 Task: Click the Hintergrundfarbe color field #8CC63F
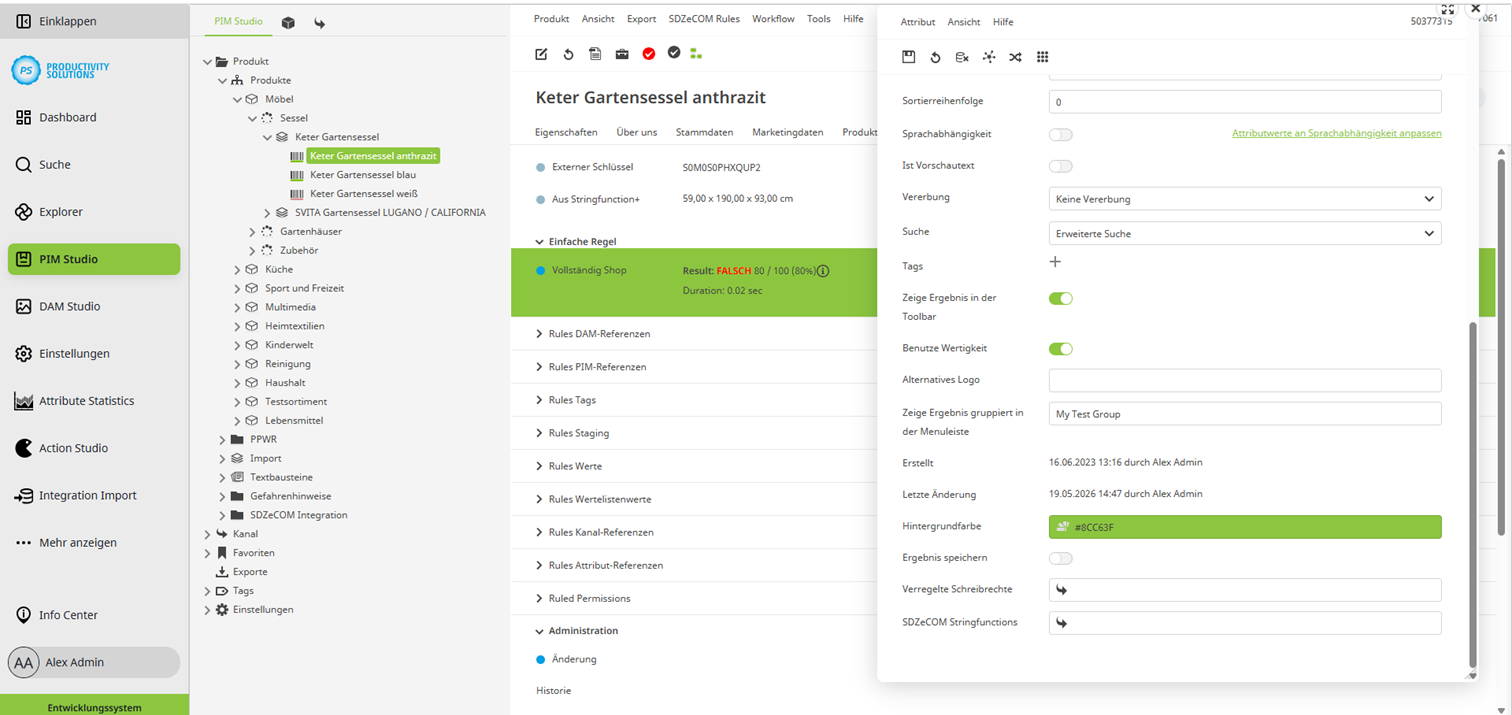[1245, 527]
